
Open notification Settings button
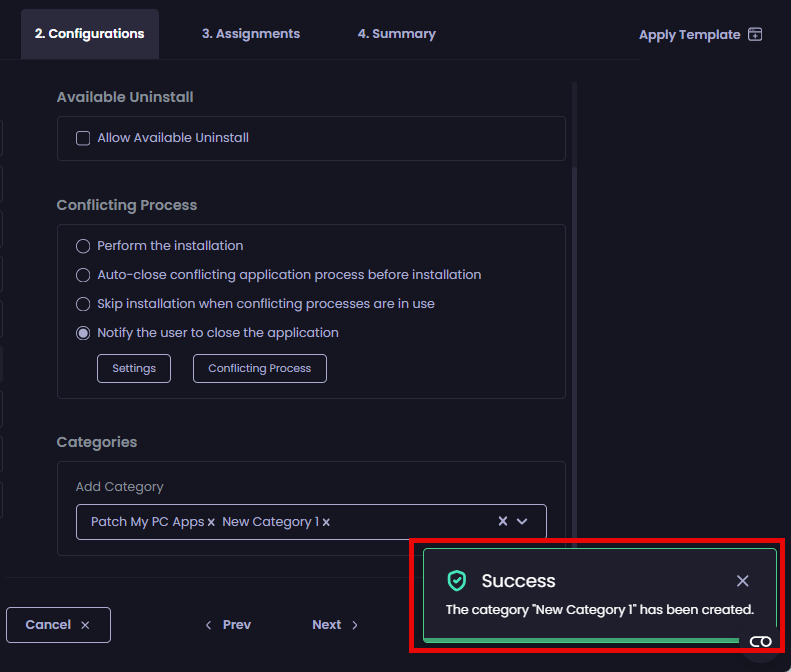pyautogui.click(x=134, y=368)
